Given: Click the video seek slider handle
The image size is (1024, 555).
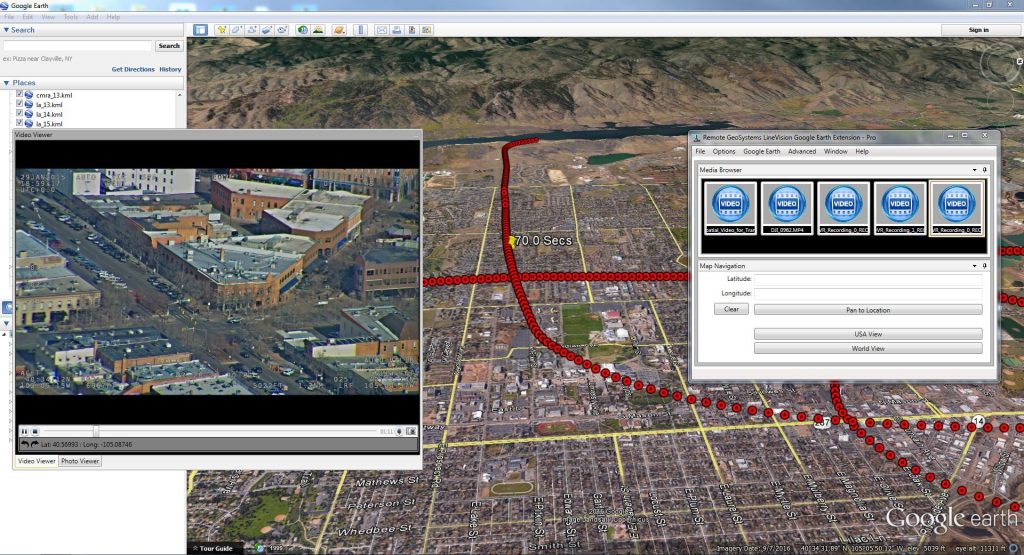Looking at the screenshot, I should click(96, 432).
